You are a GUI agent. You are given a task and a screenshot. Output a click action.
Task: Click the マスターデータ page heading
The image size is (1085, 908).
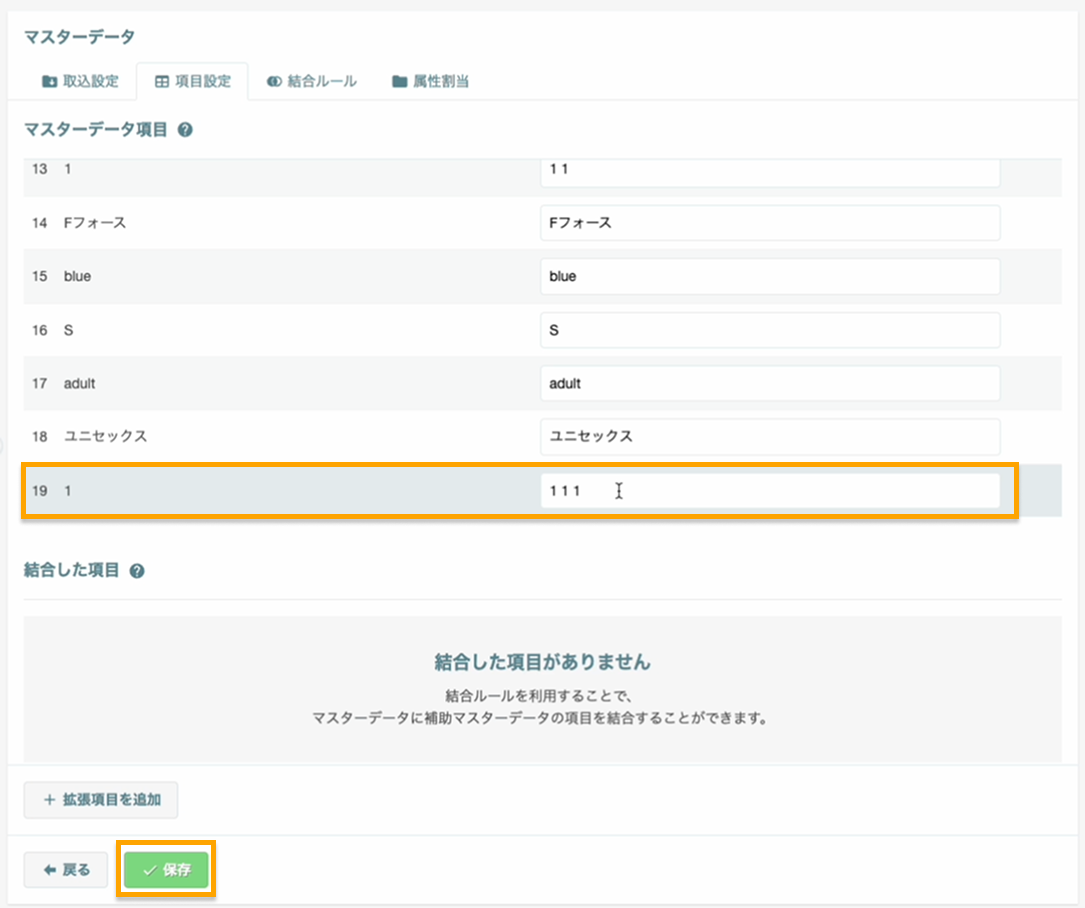pyautogui.click(x=79, y=37)
